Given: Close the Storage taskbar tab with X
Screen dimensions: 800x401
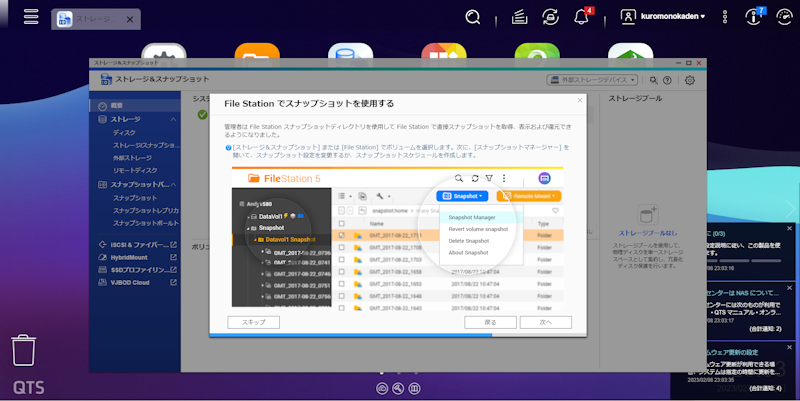Looking at the screenshot, I should [130, 19].
